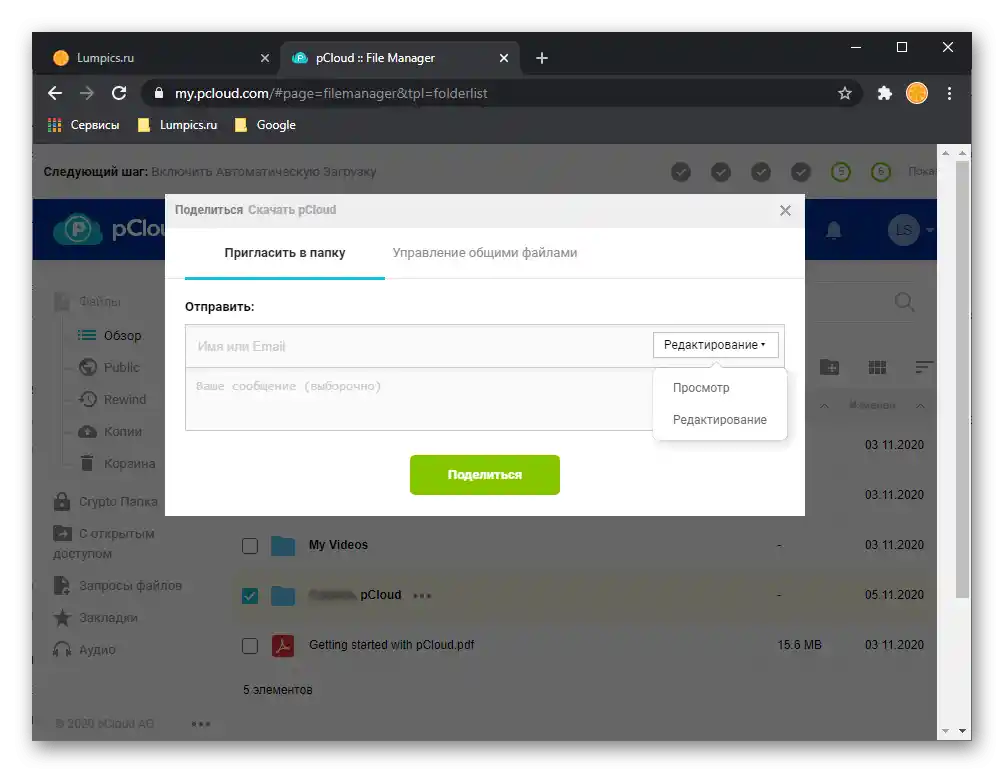Close the pCloud File Manager tab
1004x773 pixels.
pos(503,58)
